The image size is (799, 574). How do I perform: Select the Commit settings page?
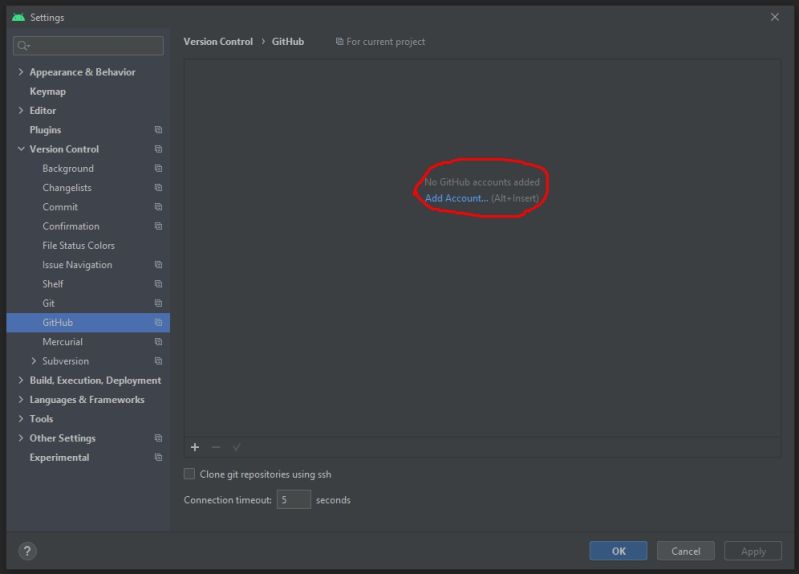pyautogui.click(x=60, y=207)
